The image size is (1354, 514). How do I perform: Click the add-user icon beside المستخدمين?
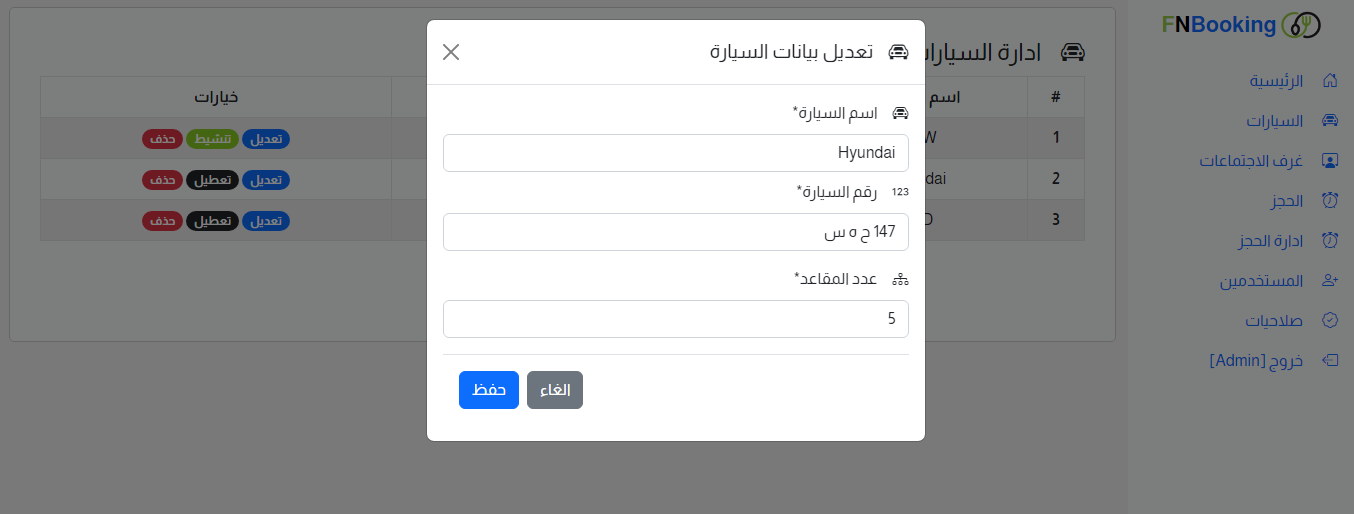coord(1330,281)
